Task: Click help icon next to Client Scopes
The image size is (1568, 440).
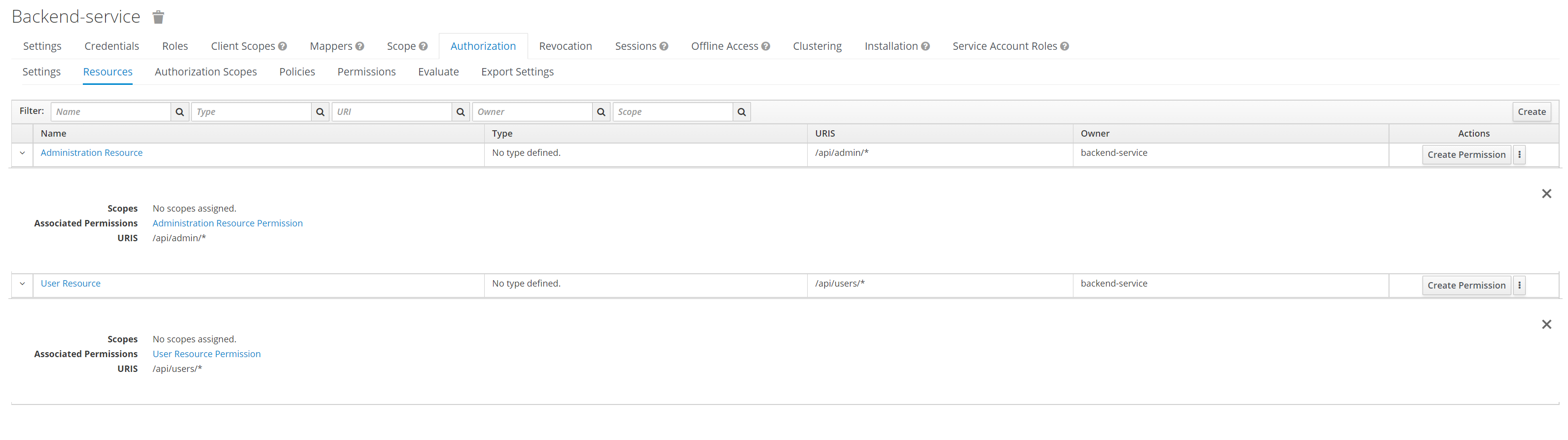Action: pos(283,46)
